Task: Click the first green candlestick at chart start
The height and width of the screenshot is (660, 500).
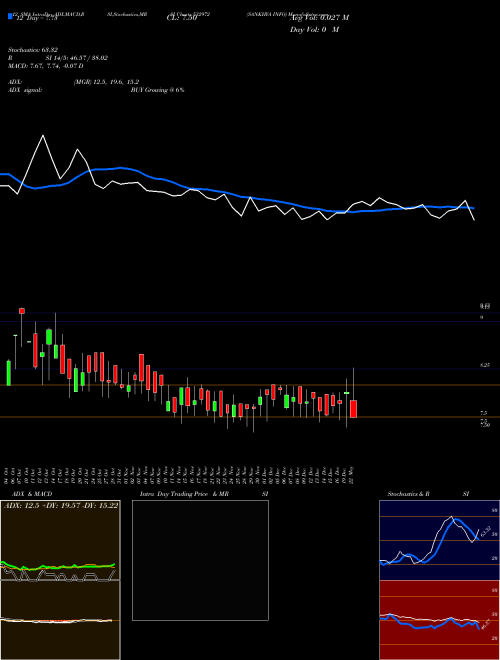Action: point(8,373)
